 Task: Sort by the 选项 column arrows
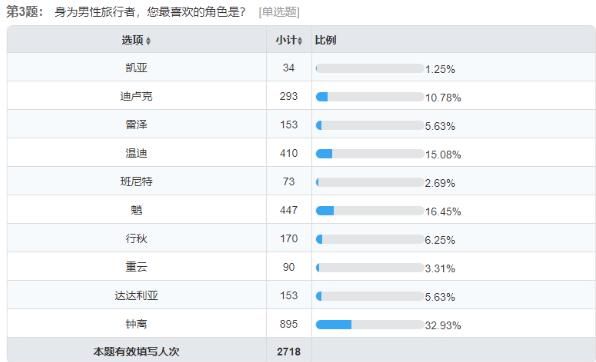pyautogui.click(x=148, y=41)
